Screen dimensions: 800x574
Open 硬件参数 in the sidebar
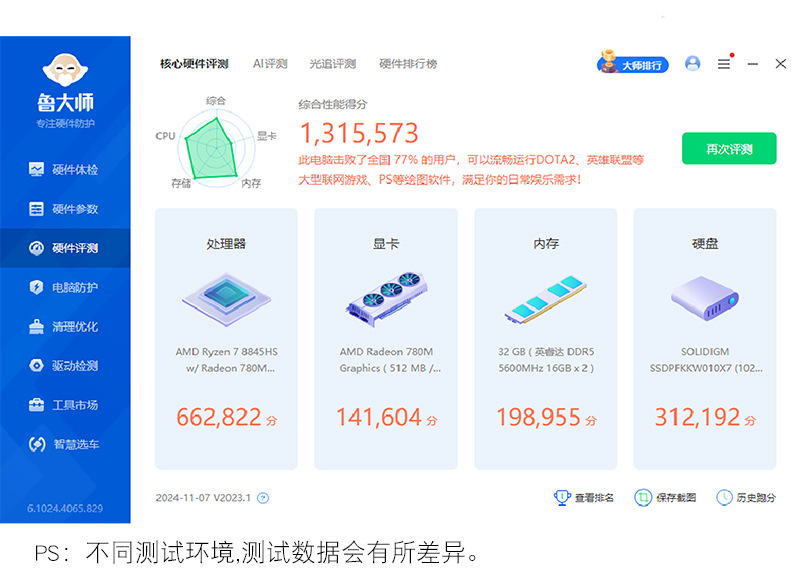65,209
